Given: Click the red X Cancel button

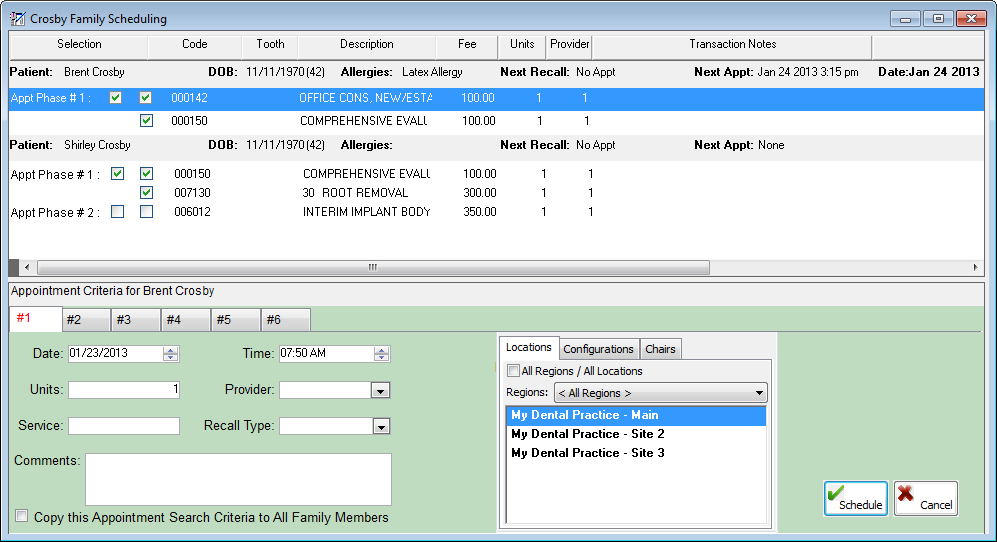Looking at the screenshot, I should 926,498.
